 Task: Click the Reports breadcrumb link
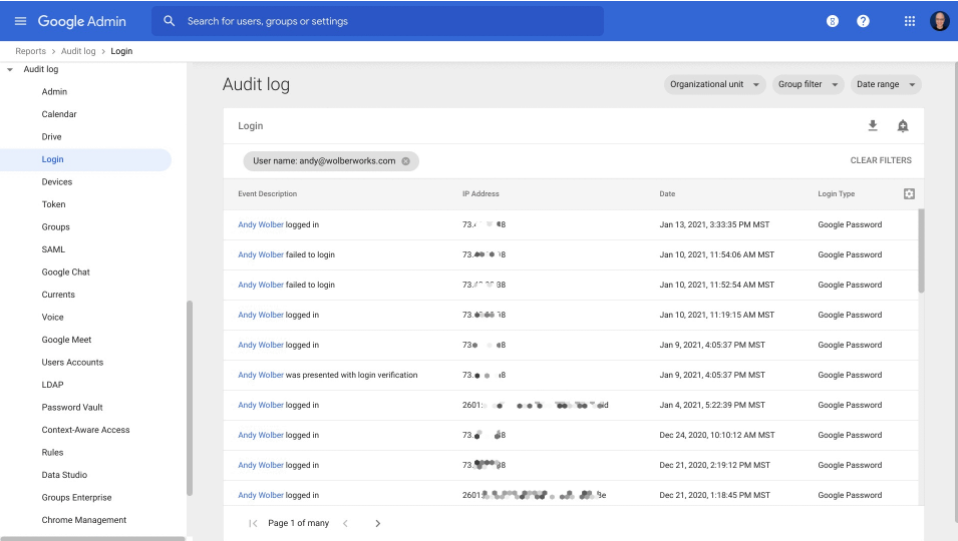tap(30, 51)
